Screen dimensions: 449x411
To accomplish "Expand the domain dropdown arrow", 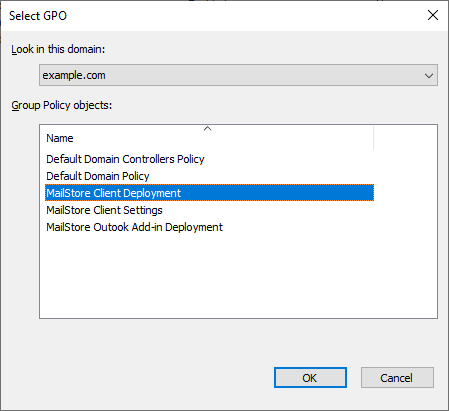I will tap(429, 76).
